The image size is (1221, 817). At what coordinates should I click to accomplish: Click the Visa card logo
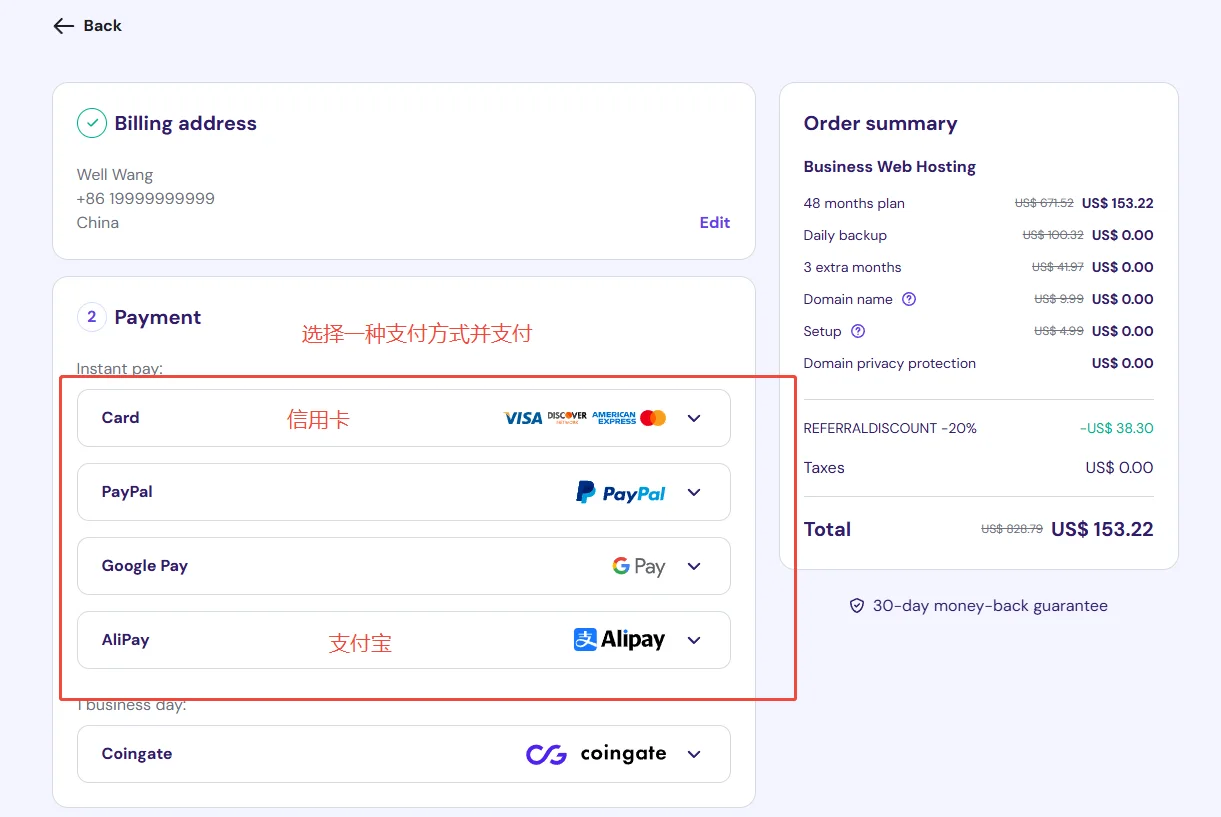click(523, 418)
